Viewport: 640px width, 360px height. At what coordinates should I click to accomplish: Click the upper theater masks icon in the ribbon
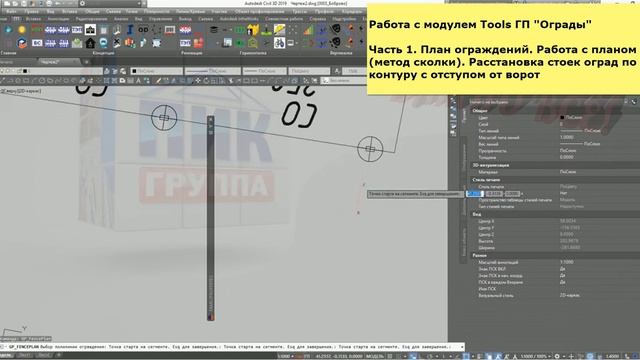pos(336,29)
